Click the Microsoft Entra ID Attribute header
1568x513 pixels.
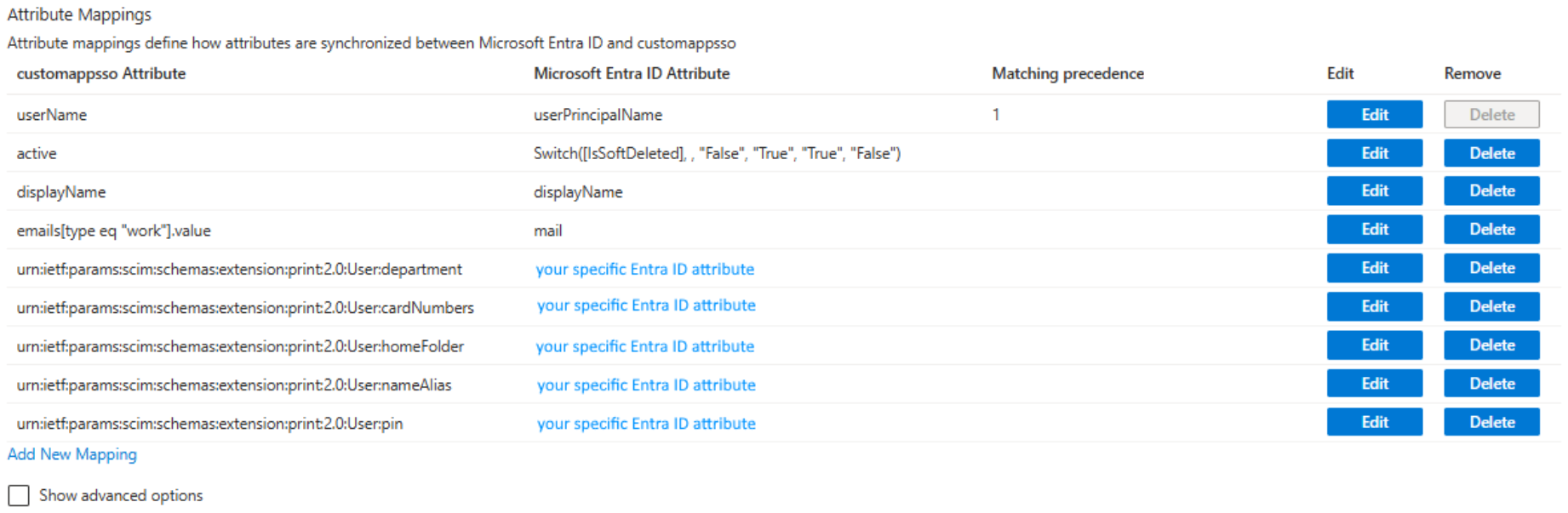(632, 73)
